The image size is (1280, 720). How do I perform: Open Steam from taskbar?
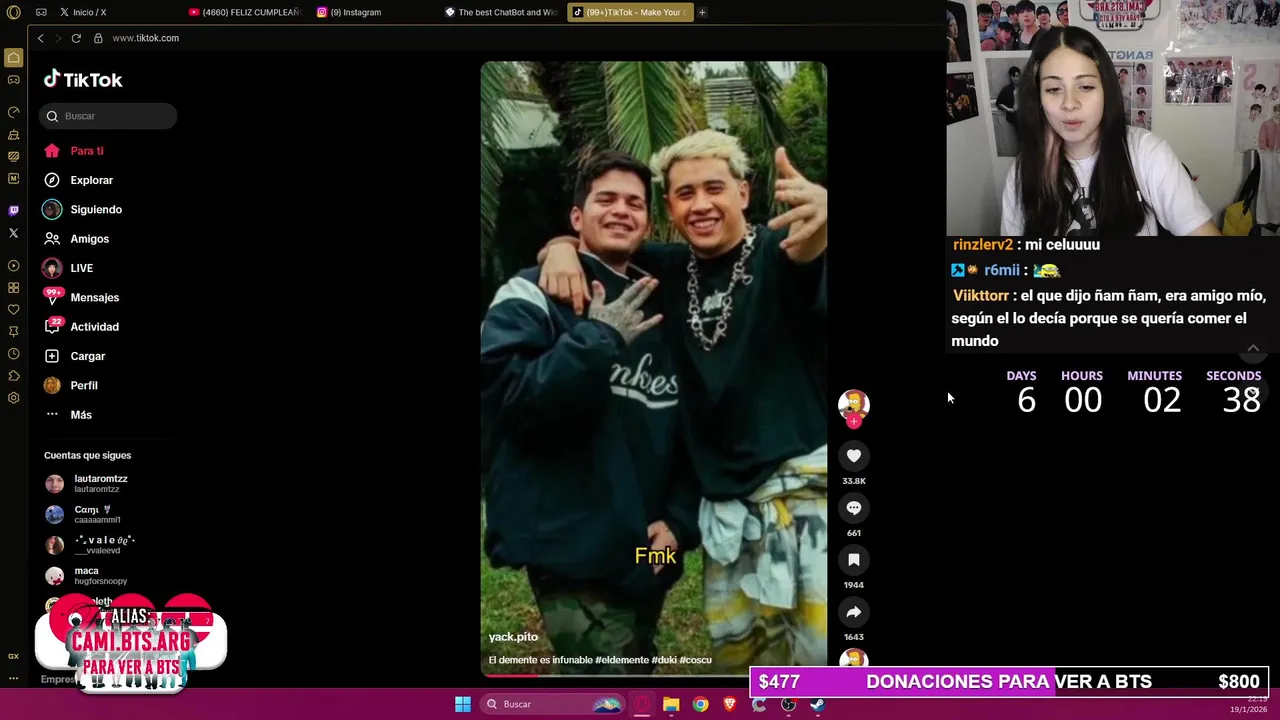[817, 704]
